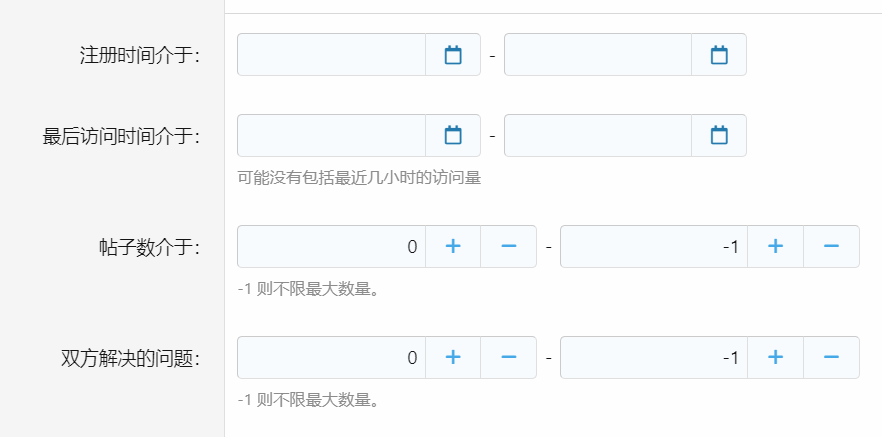Click the 注册时间介于 end date field

click(x=598, y=55)
